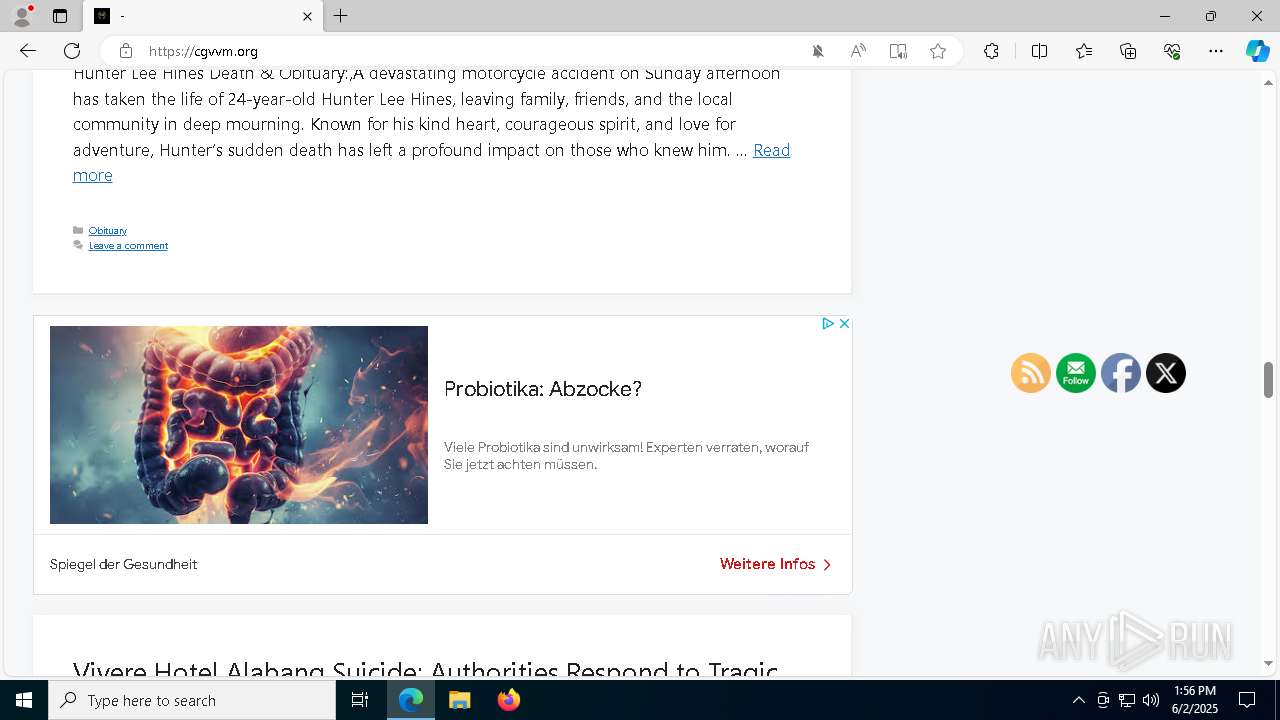The width and height of the screenshot is (1280, 720).
Task: View site information lock icon
Action: [125, 51]
